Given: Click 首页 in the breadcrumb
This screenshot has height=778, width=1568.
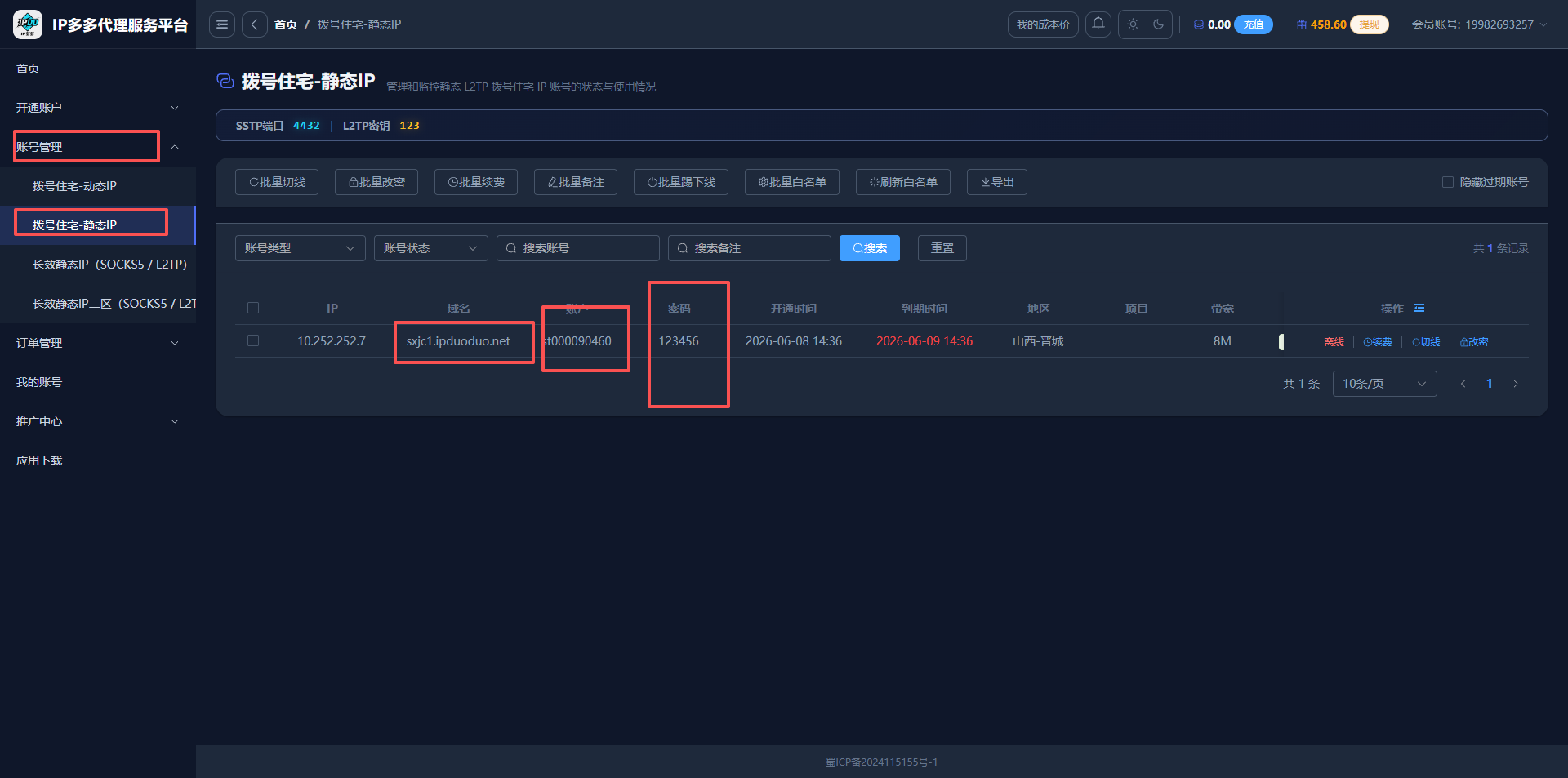Looking at the screenshot, I should tap(286, 24).
